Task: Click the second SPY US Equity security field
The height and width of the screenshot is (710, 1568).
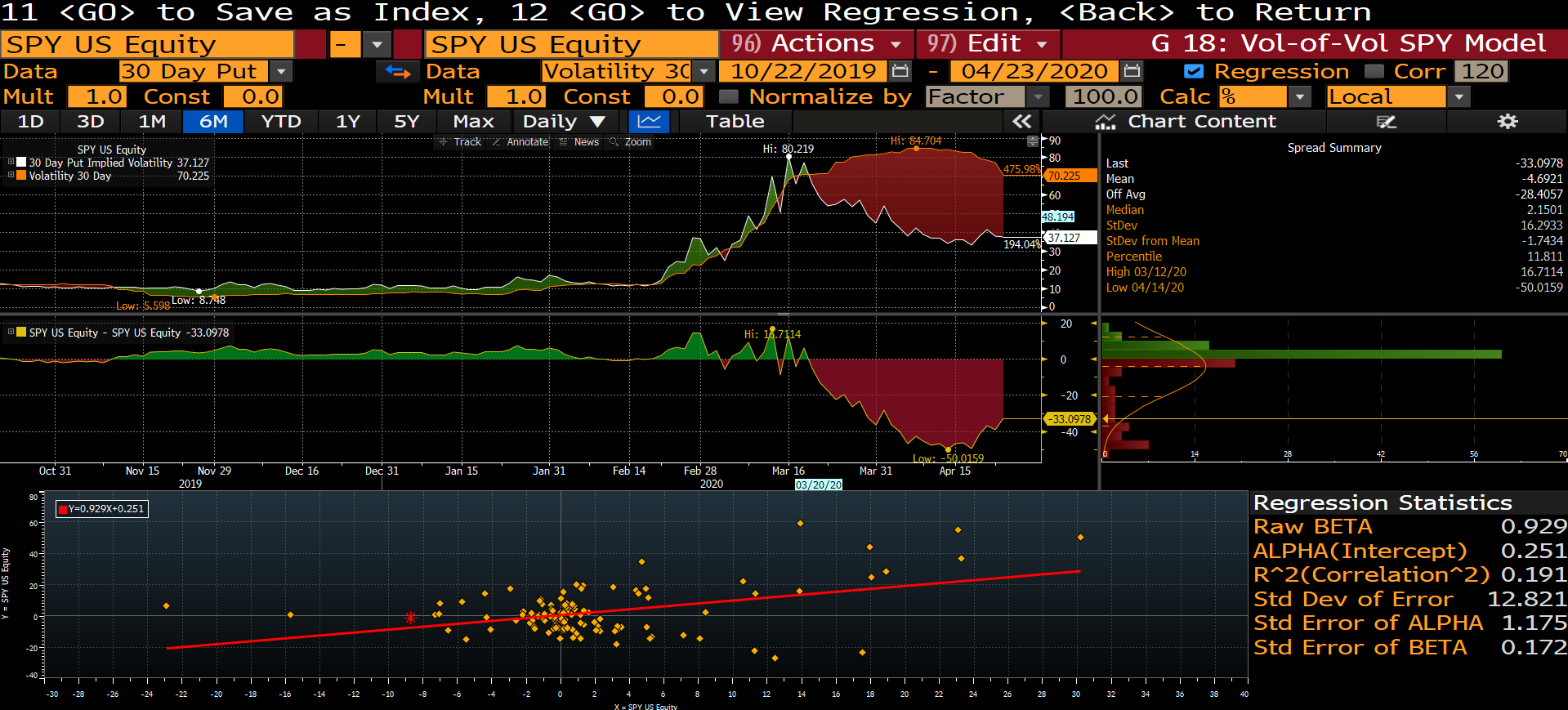Action: pos(572,44)
